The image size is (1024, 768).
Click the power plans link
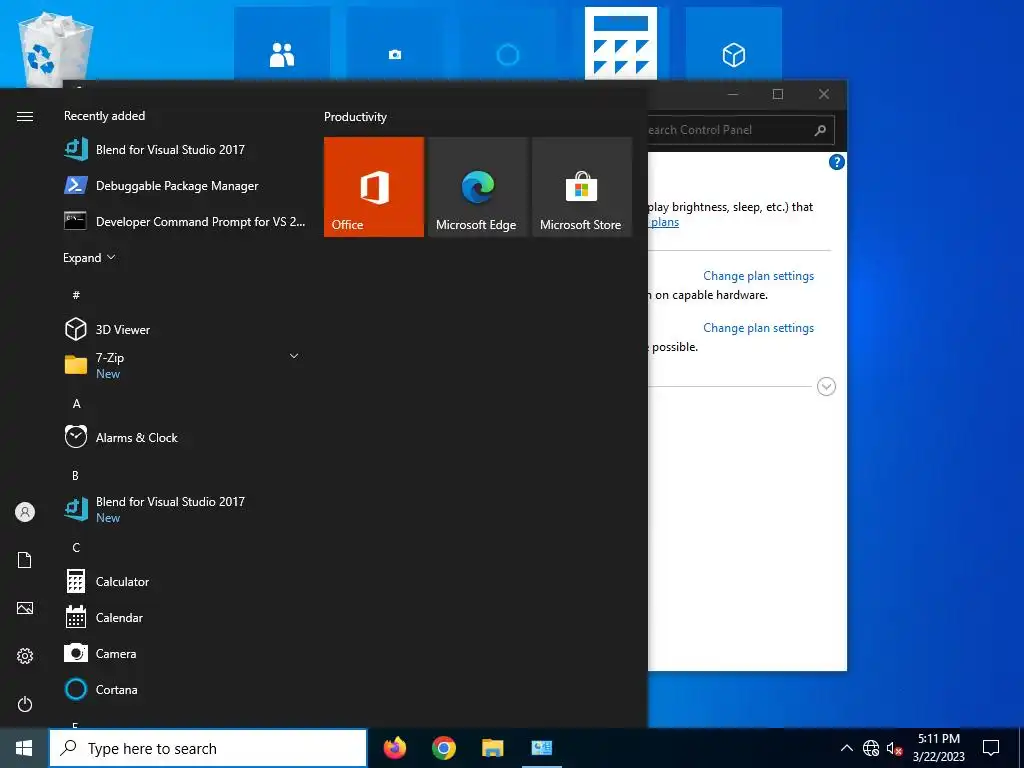pos(665,222)
